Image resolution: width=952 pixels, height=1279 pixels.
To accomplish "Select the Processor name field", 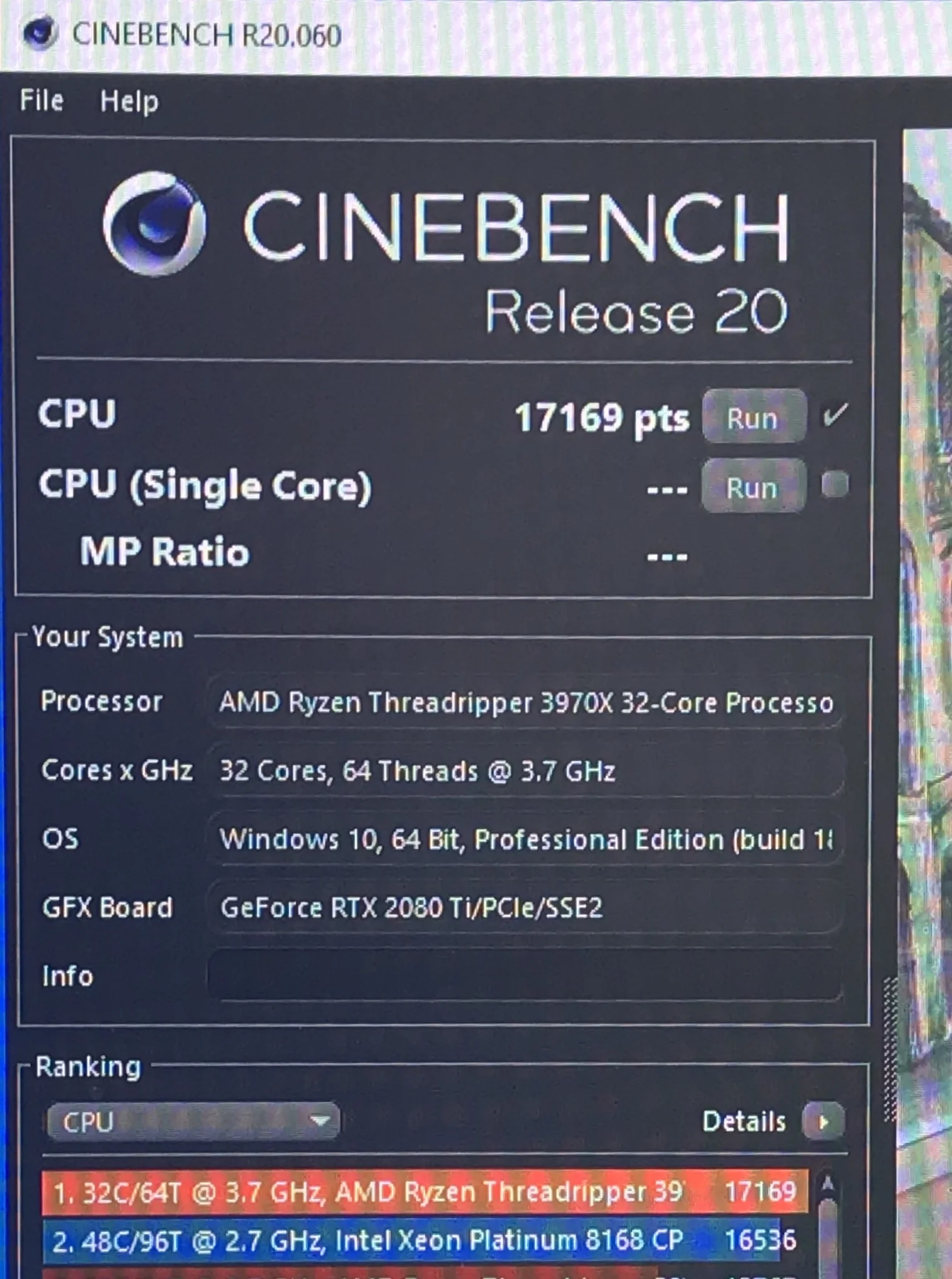I will tap(524, 703).
